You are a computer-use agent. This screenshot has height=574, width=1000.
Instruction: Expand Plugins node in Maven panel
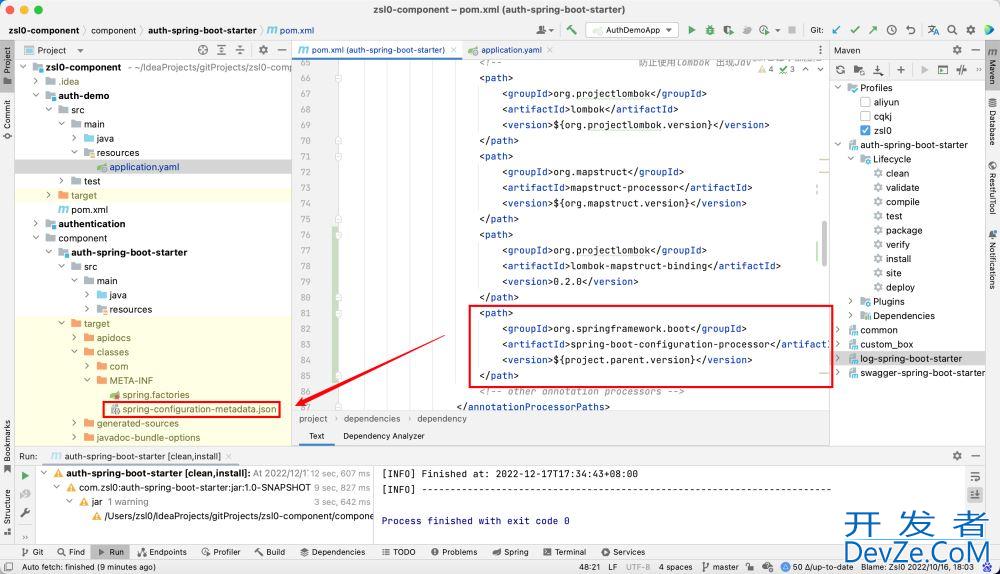click(851, 301)
